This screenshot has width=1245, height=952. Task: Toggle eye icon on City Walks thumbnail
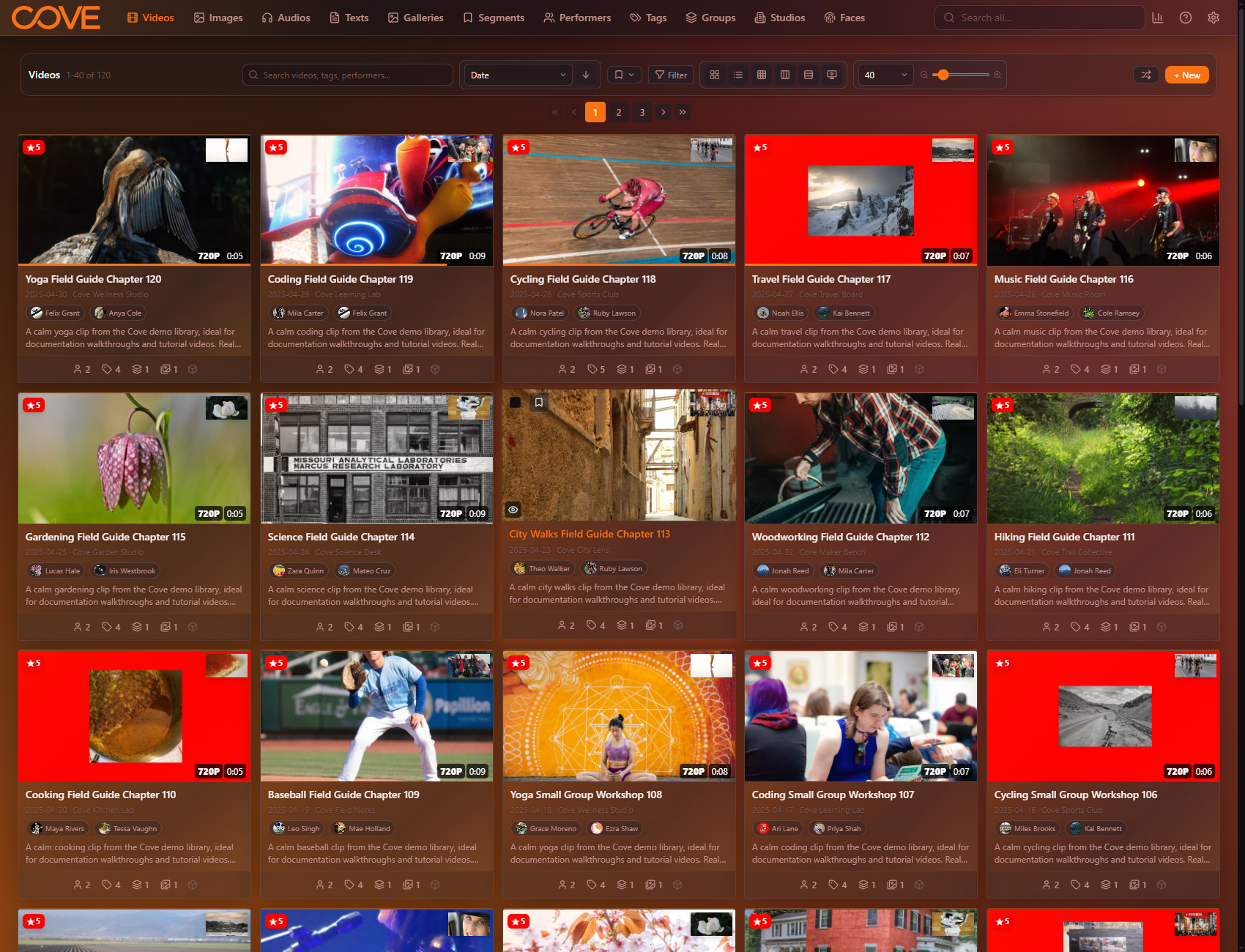513,510
